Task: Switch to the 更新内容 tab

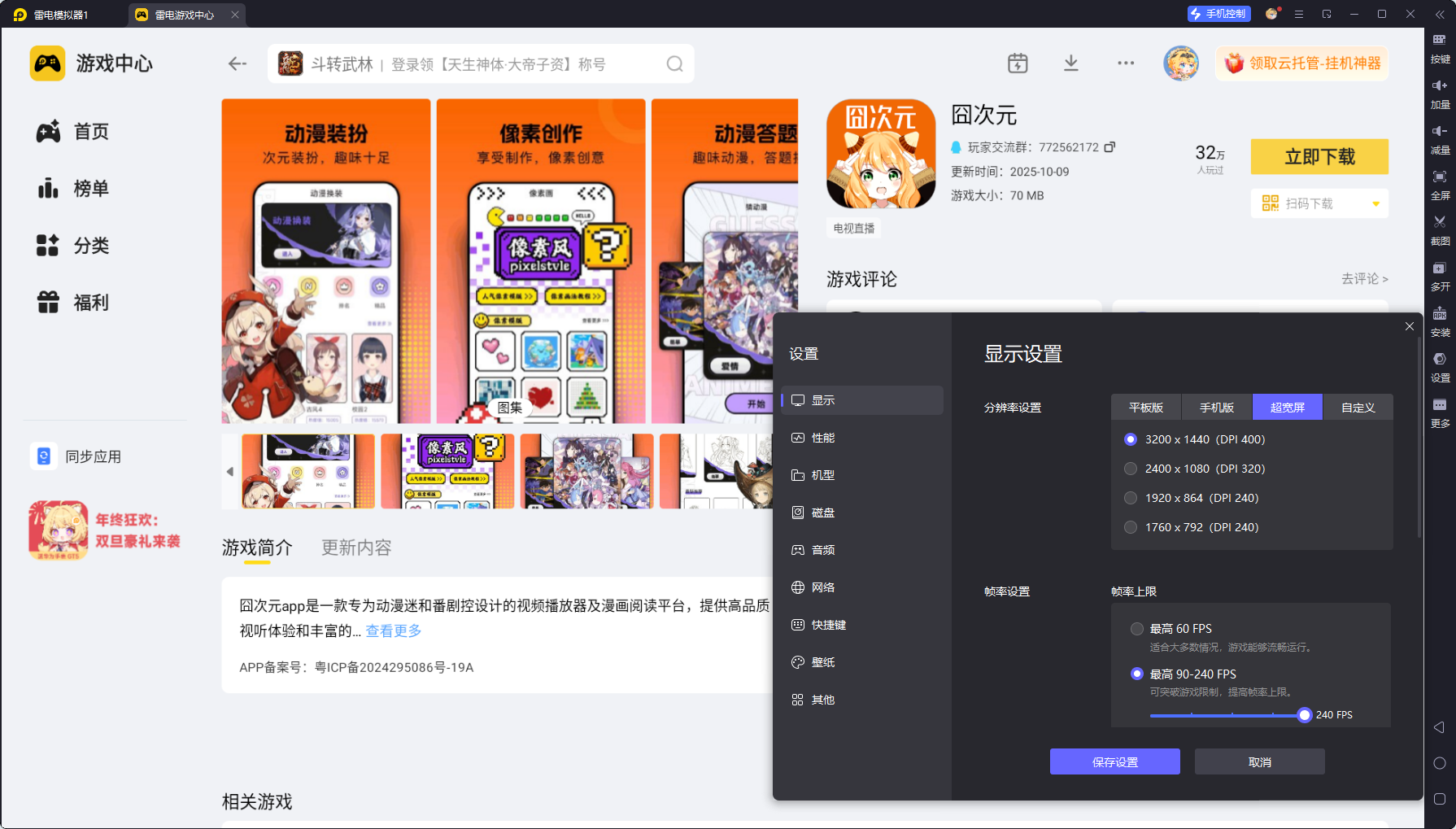Action: pyautogui.click(x=356, y=548)
